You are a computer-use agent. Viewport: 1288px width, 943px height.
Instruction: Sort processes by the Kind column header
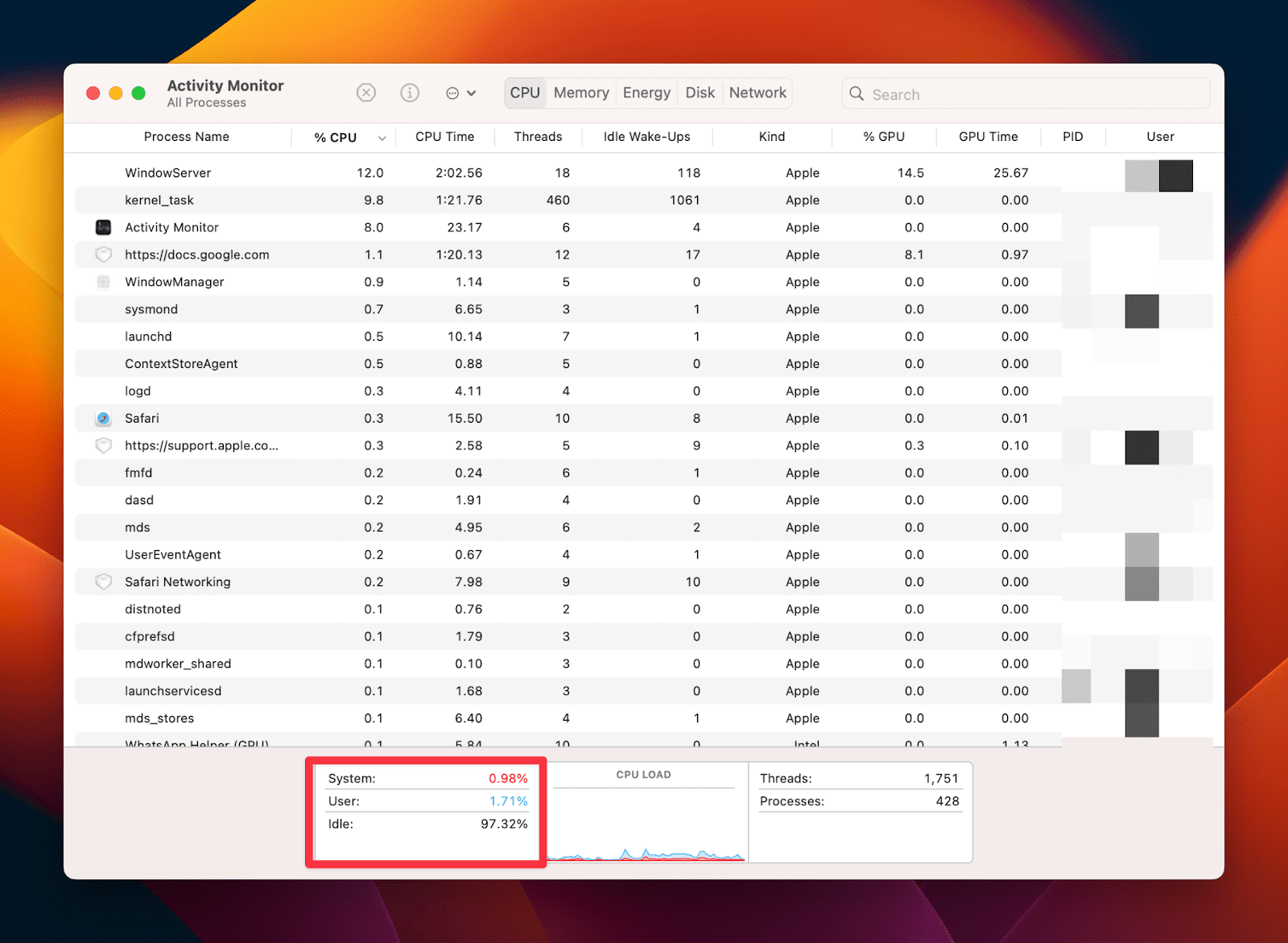[771, 137]
